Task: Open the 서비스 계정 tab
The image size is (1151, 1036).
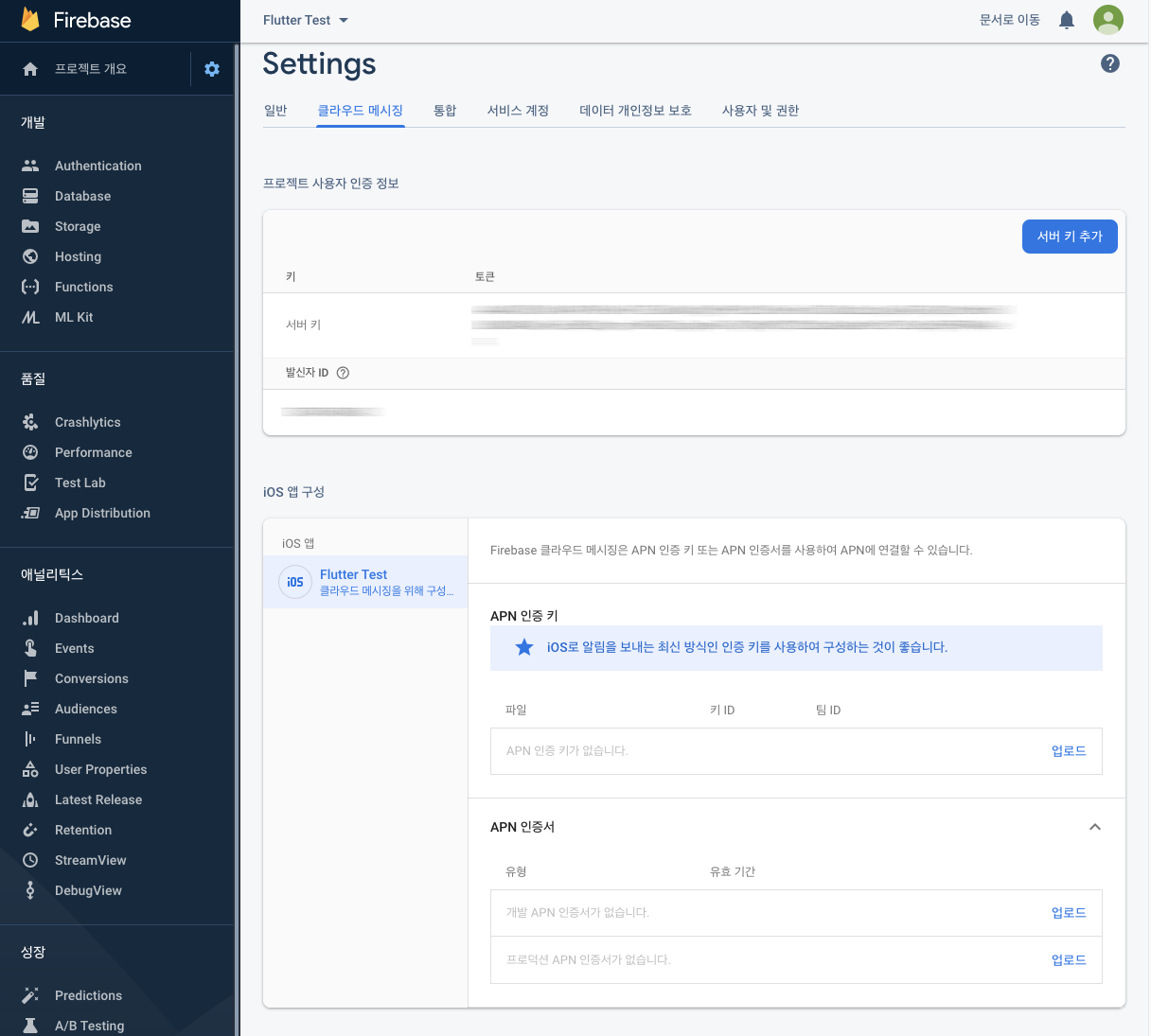Action: tap(518, 111)
